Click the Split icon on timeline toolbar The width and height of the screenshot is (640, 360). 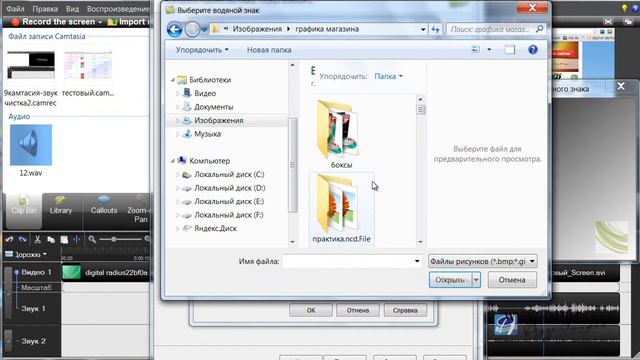tap(77, 240)
